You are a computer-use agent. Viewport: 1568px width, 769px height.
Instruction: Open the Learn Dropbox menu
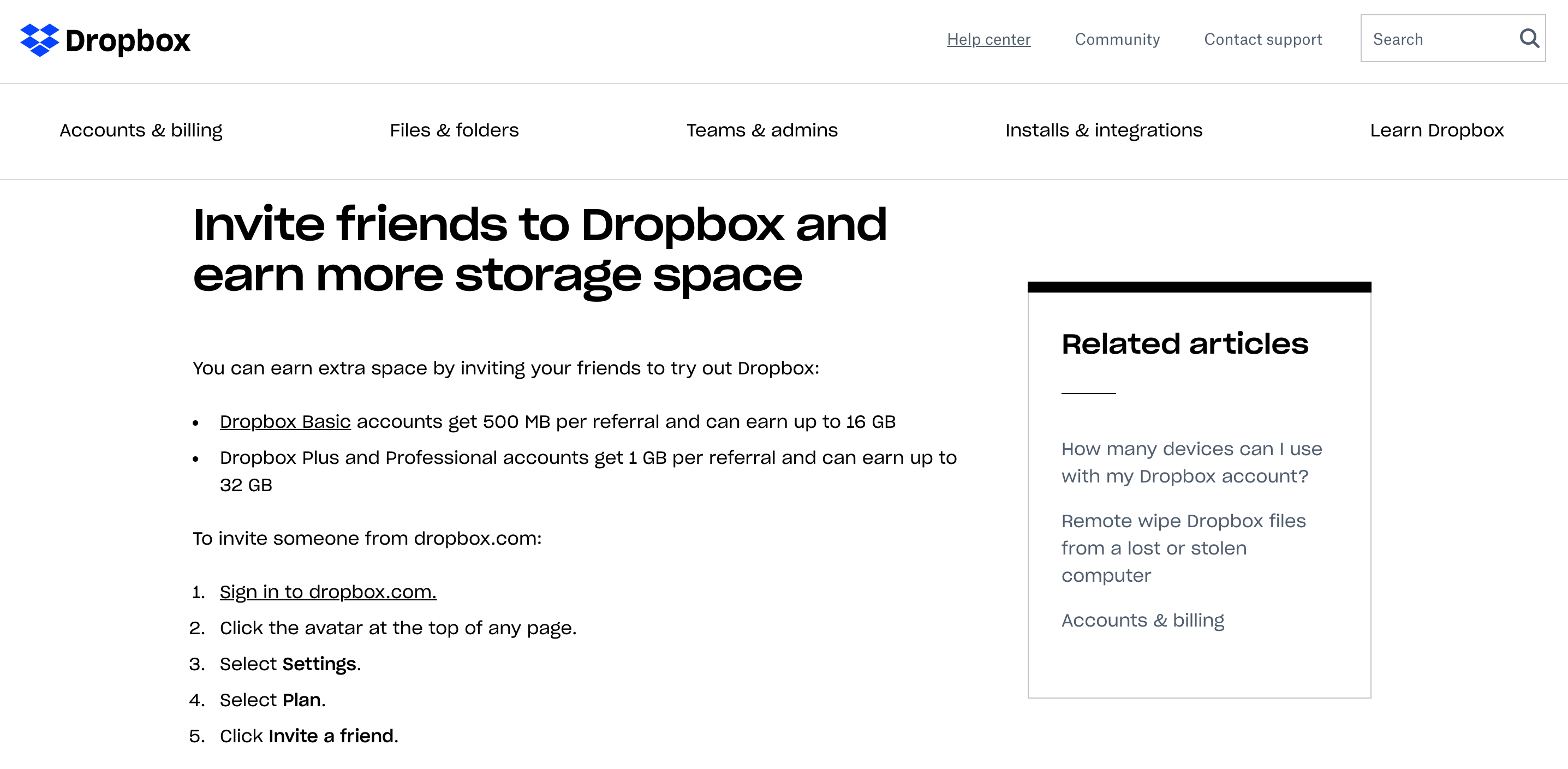1436,130
